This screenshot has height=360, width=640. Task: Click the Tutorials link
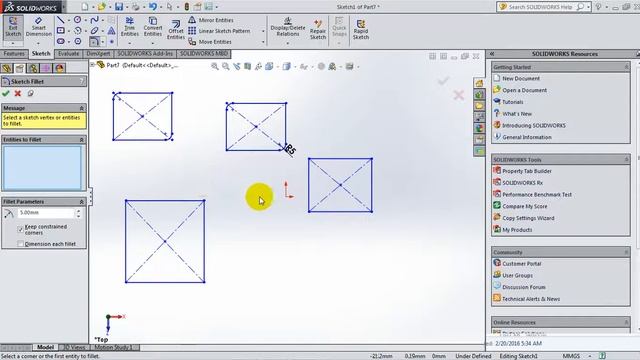(x=513, y=102)
